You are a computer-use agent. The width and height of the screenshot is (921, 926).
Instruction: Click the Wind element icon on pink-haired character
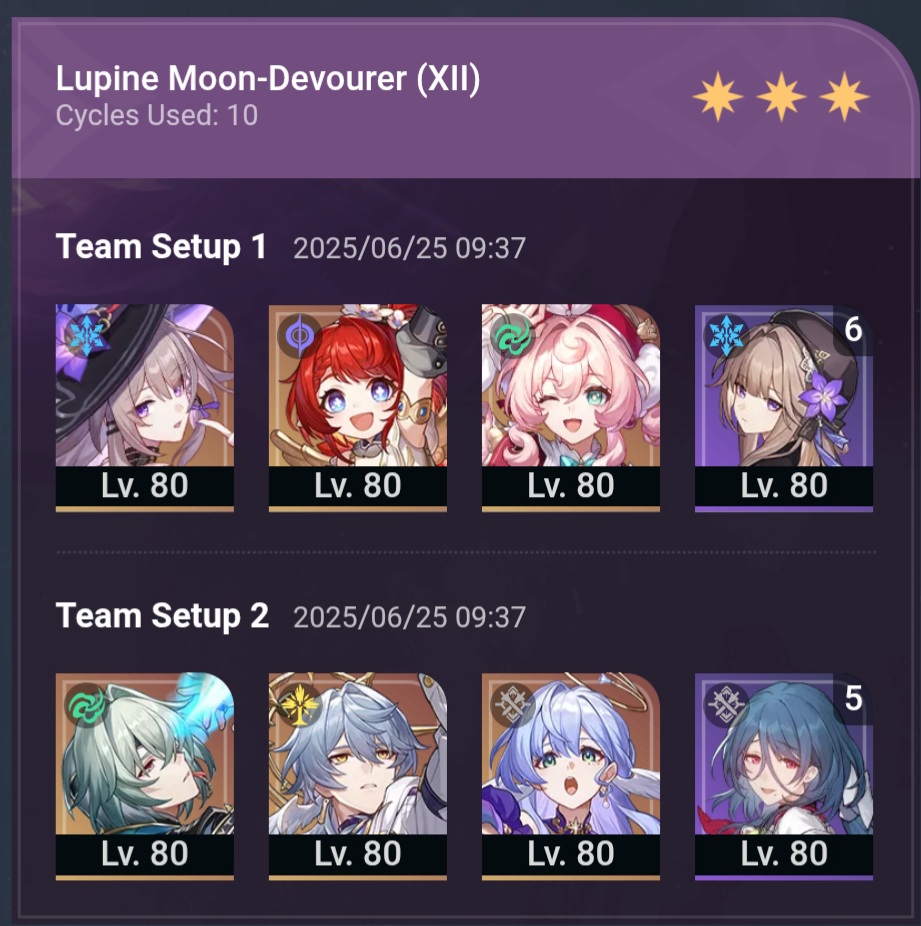[x=512, y=337]
